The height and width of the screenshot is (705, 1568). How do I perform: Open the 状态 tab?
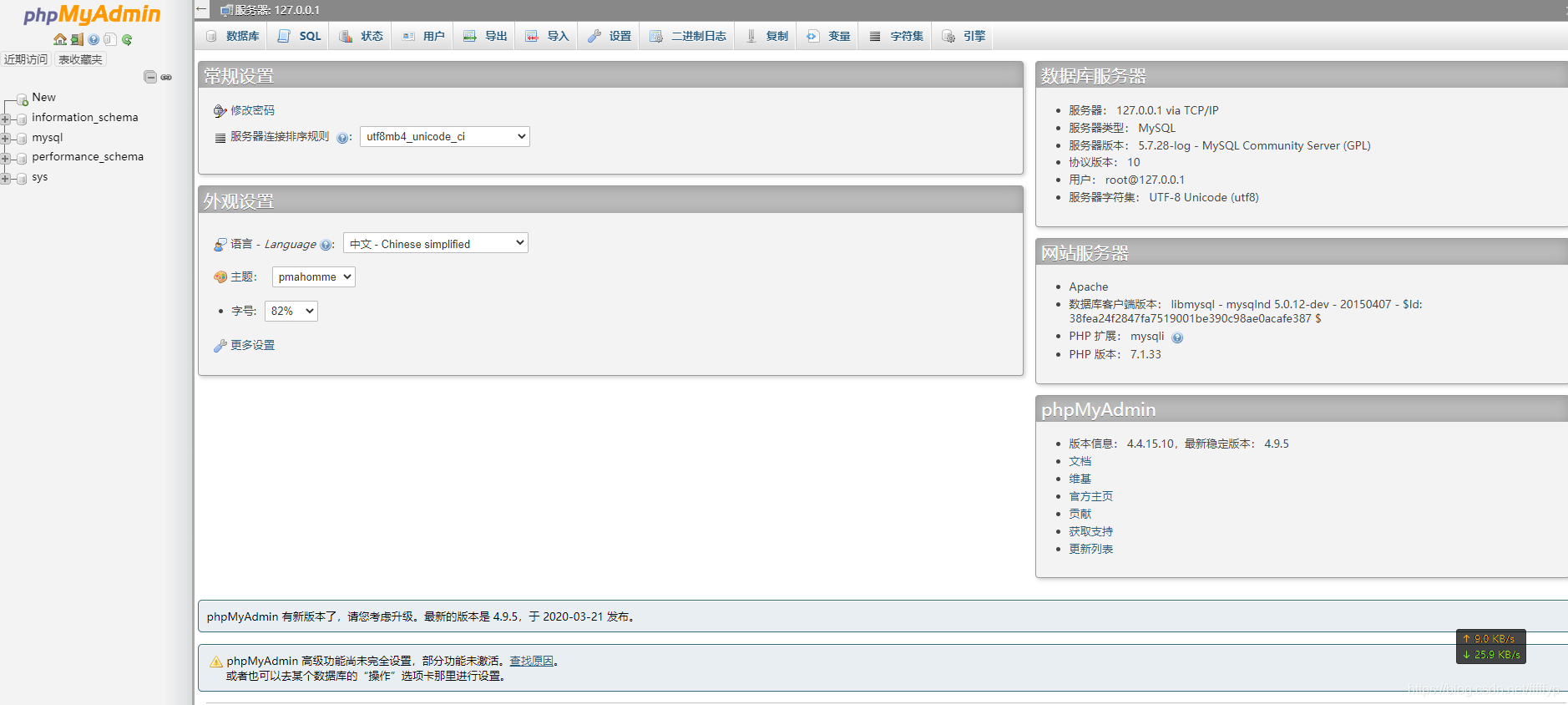(x=361, y=36)
